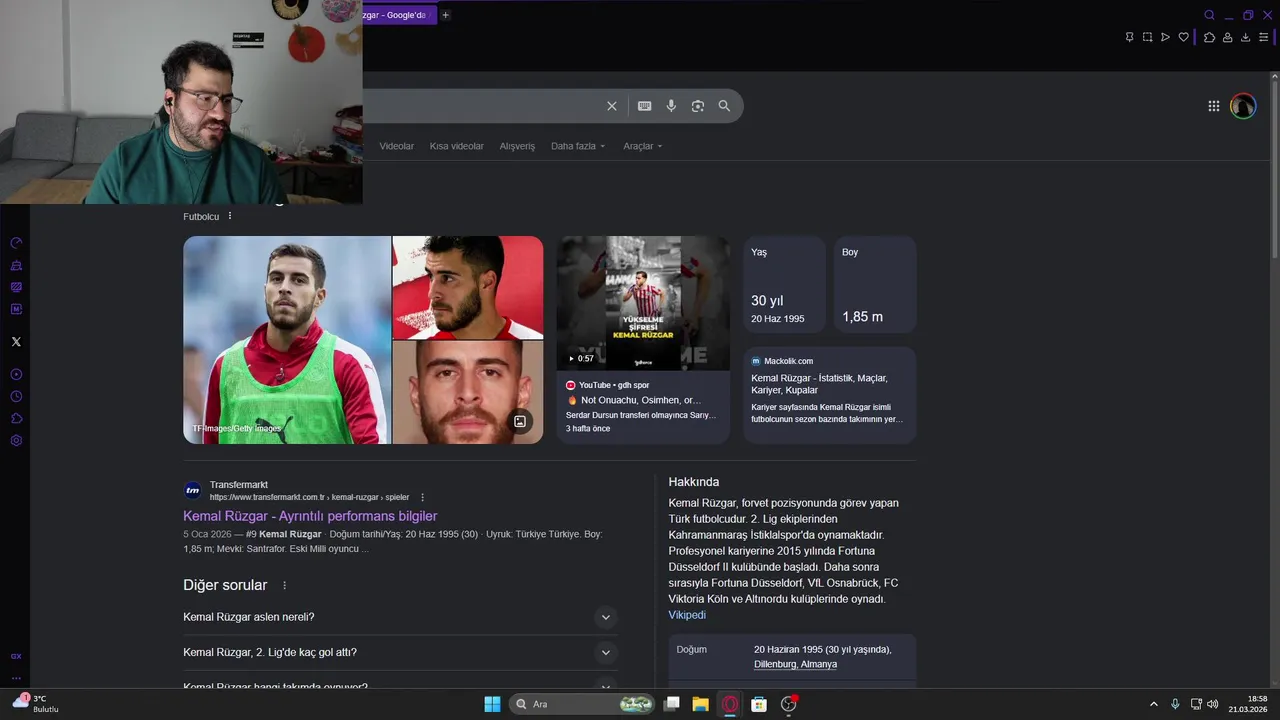Open large photo in green training bib

pyautogui.click(x=286, y=340)
